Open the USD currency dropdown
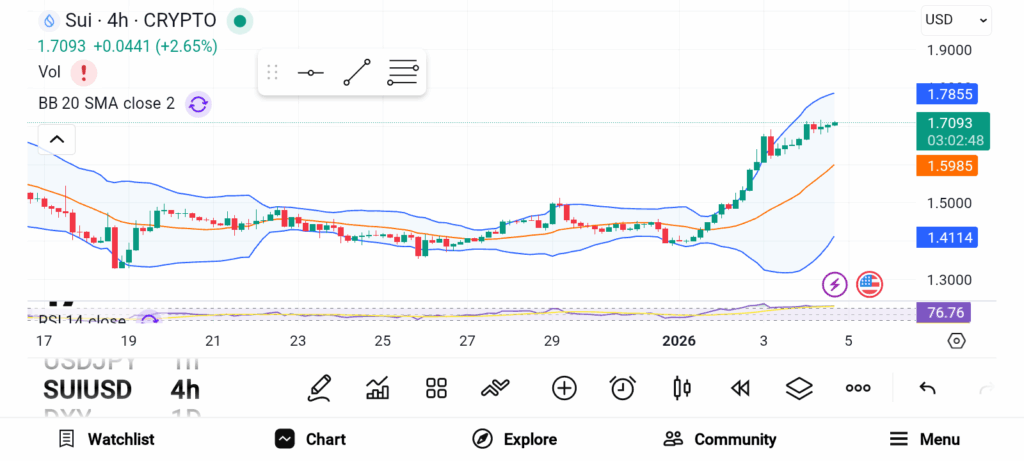The width and height of the screenshot is (1024, 461). pyautogui.click(x=955, y=19)
